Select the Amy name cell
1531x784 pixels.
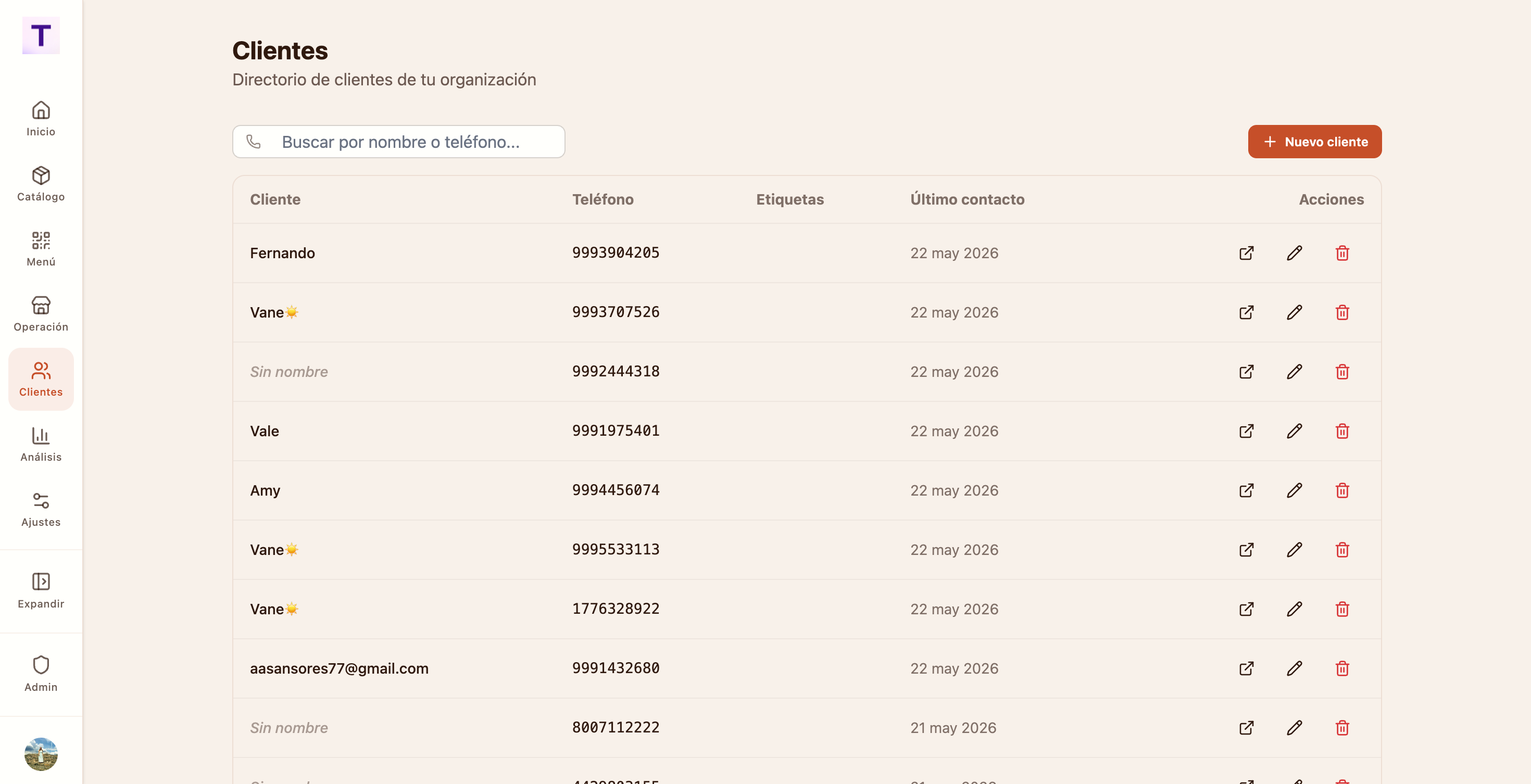(x=265, y=490)
